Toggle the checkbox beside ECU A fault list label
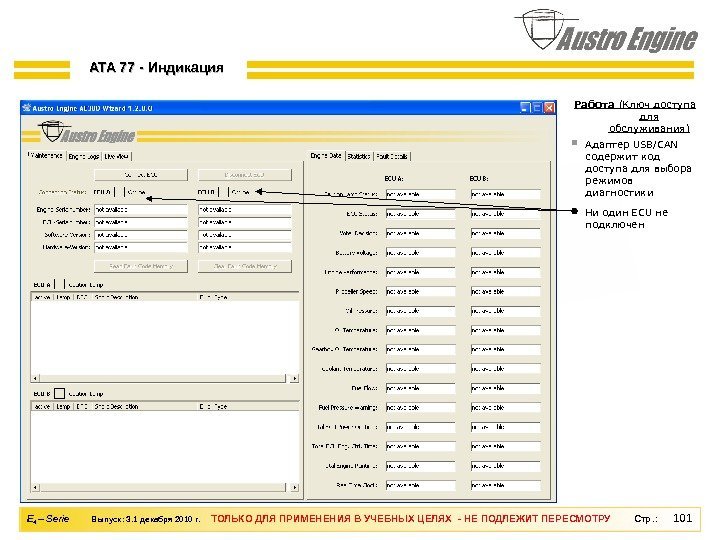The image size is (720, 540). pyautogui.click(x=60, y=284)
